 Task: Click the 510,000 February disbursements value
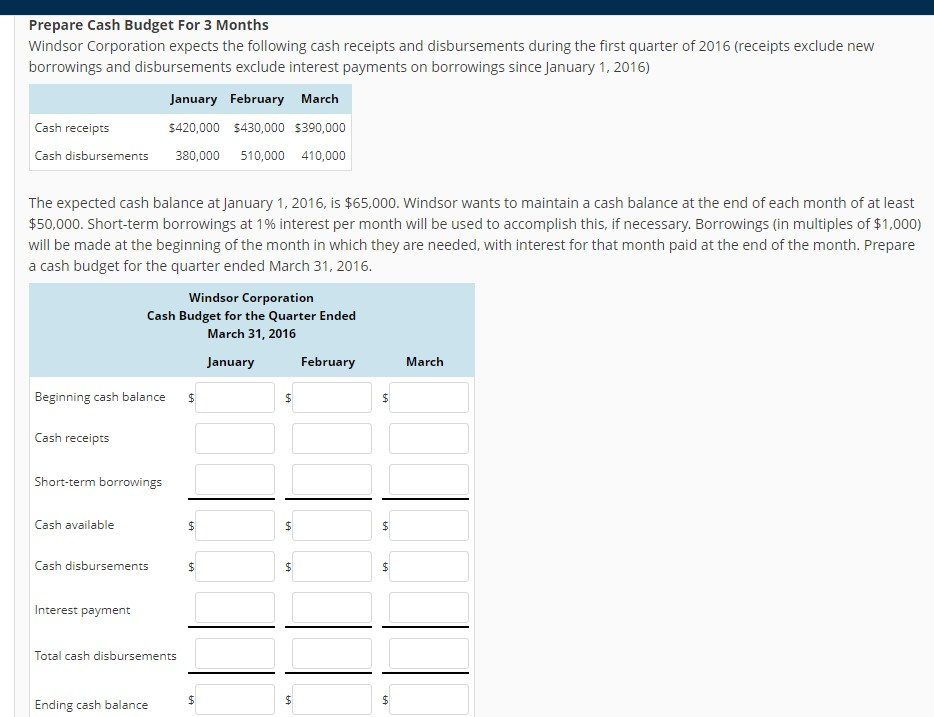[x=263, y=155]
